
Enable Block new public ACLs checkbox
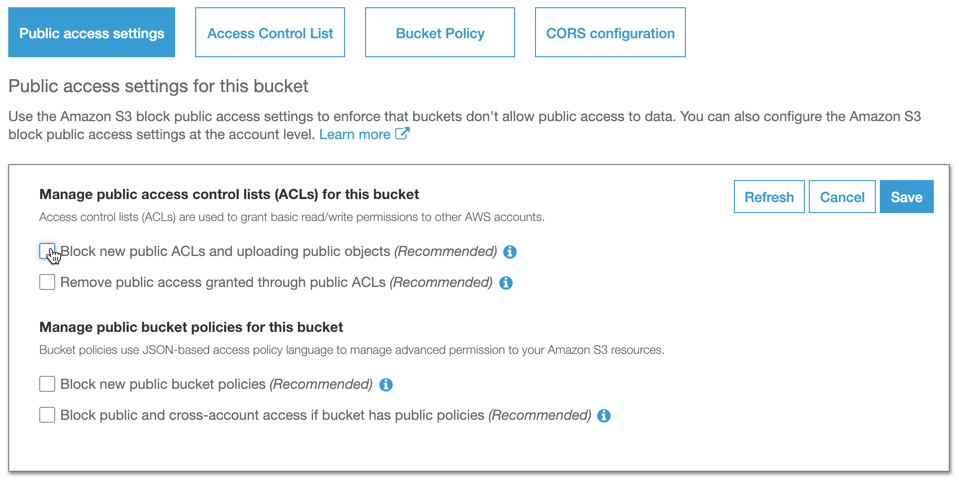[x=47, y=251]
